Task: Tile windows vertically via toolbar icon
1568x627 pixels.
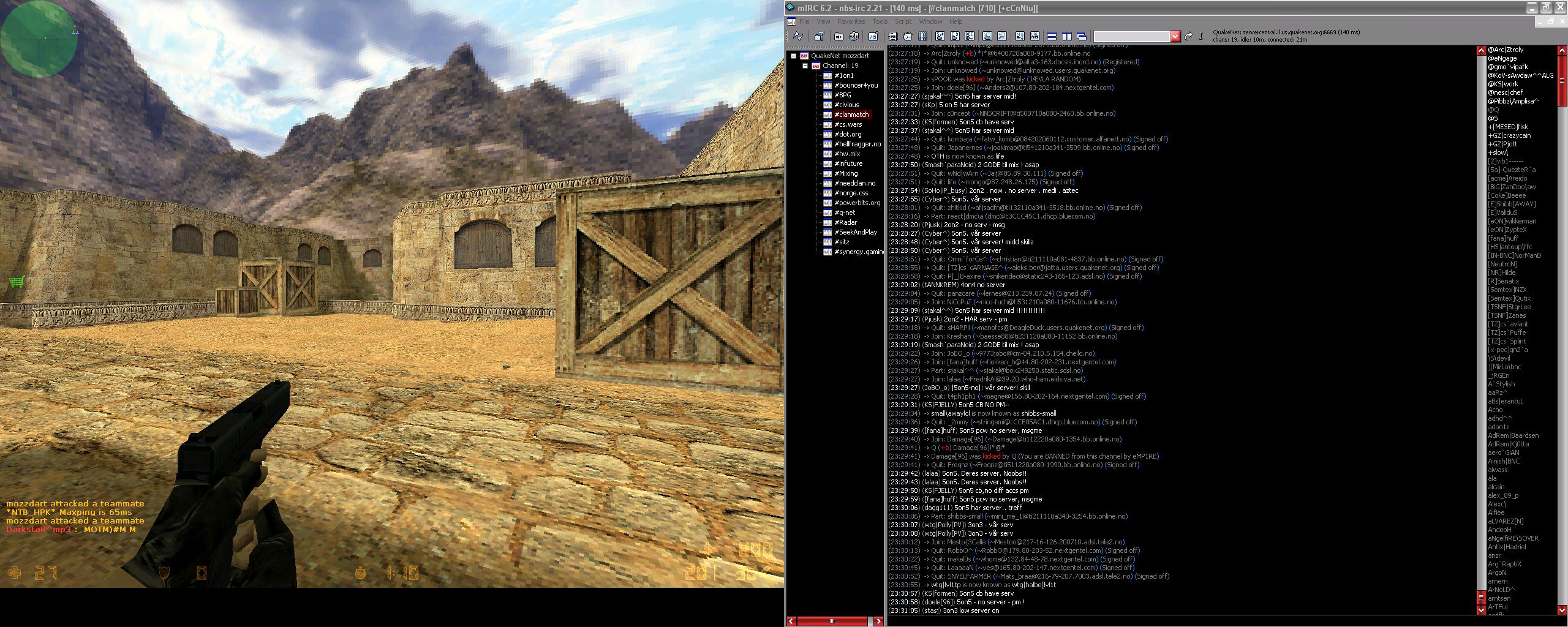Action: pos(1066,36)
